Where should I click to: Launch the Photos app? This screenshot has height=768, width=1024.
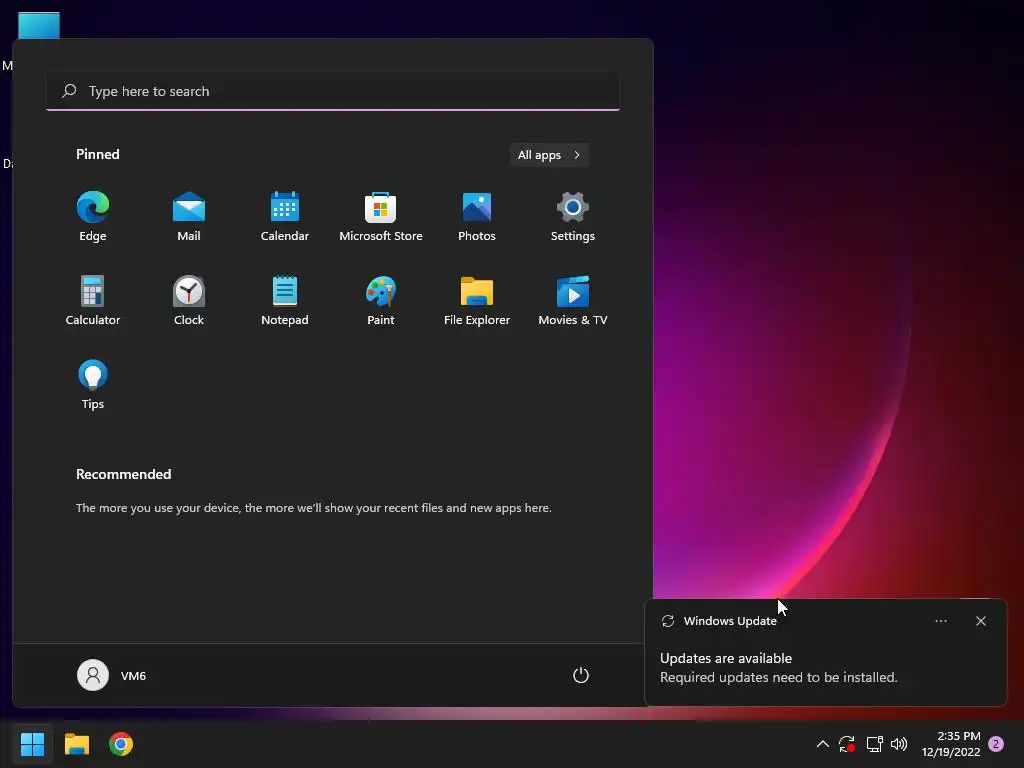477,217
